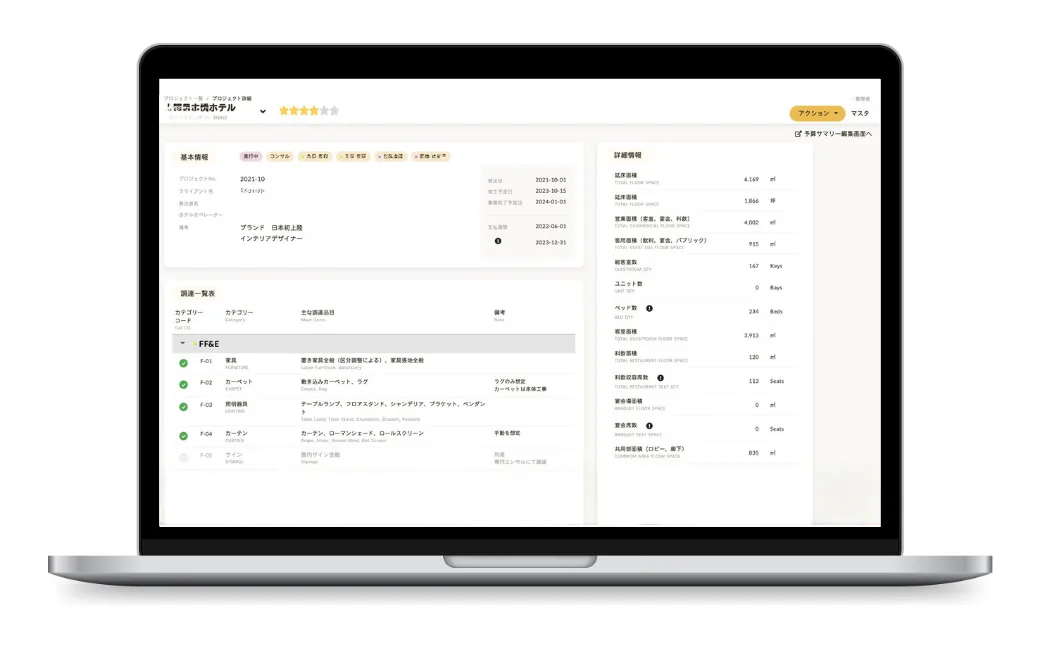This screenshot has height=650, width=1040.
Task: Click the ラグのみ想定 note
Action: point(510,381)
